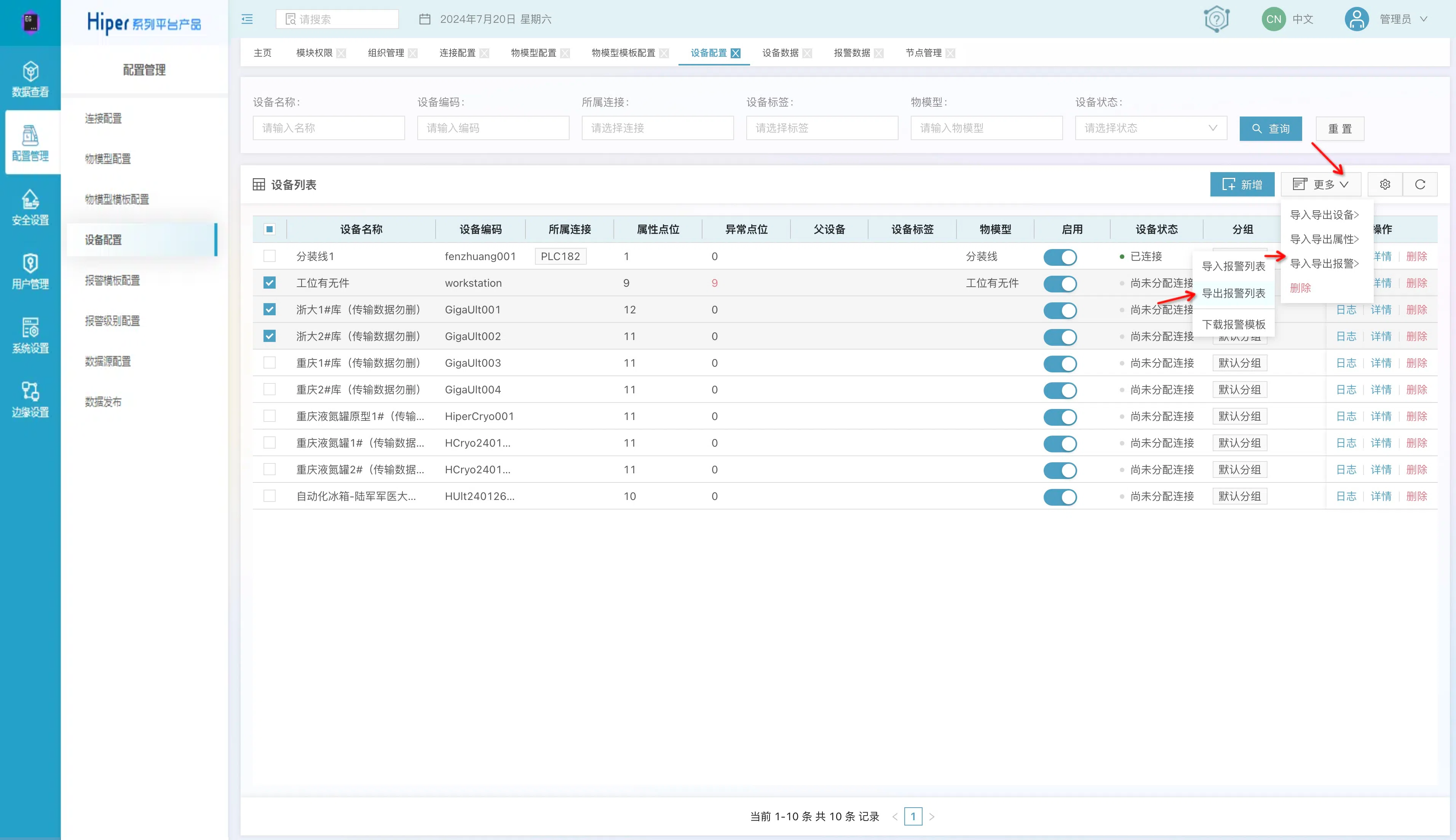Uncheck the 工位有无件 row checkbox
Screen dimensions: 1456x840
pyautogui.click(x=270, y=283)
